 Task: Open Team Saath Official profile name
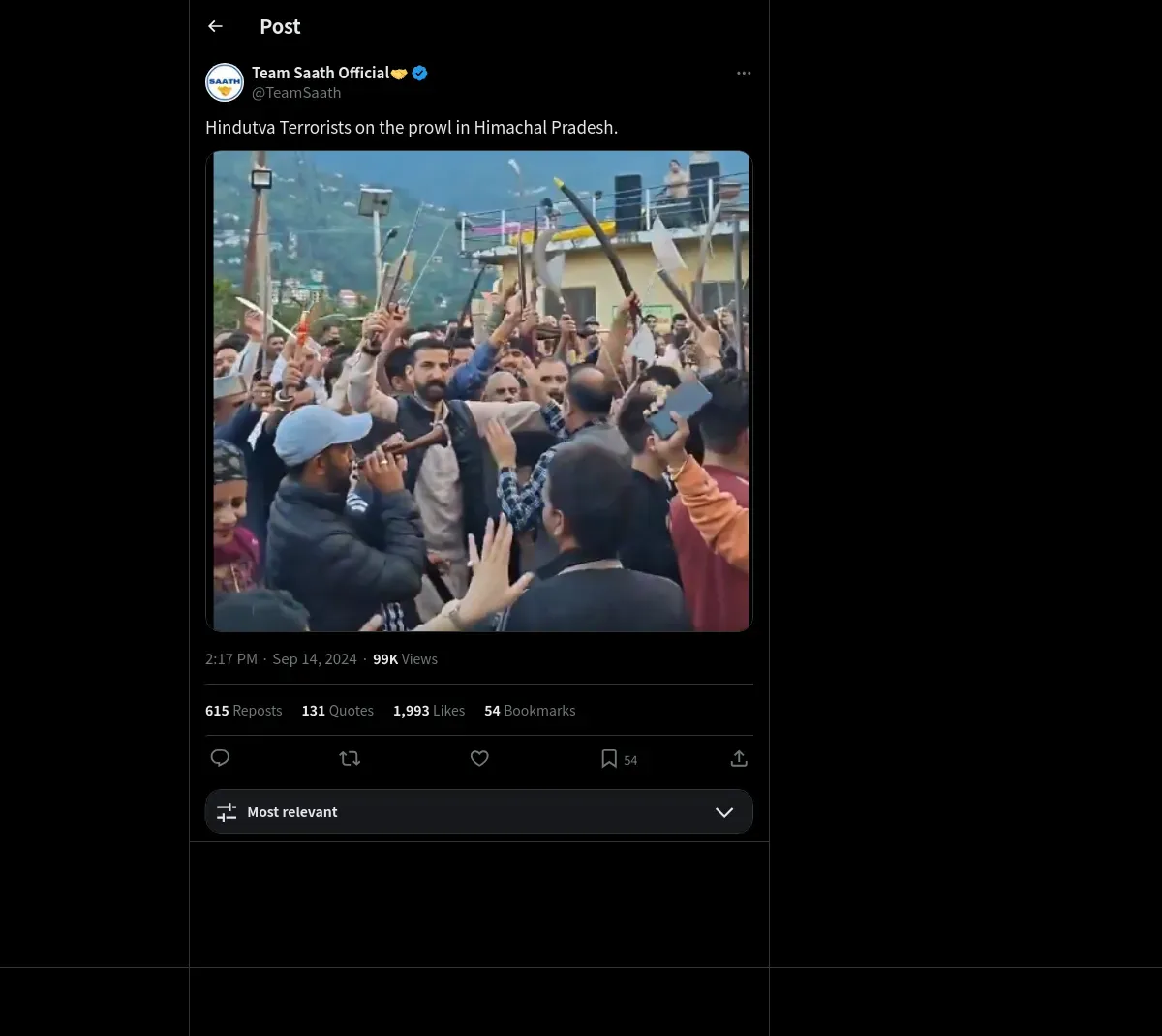tap(321, 73)
